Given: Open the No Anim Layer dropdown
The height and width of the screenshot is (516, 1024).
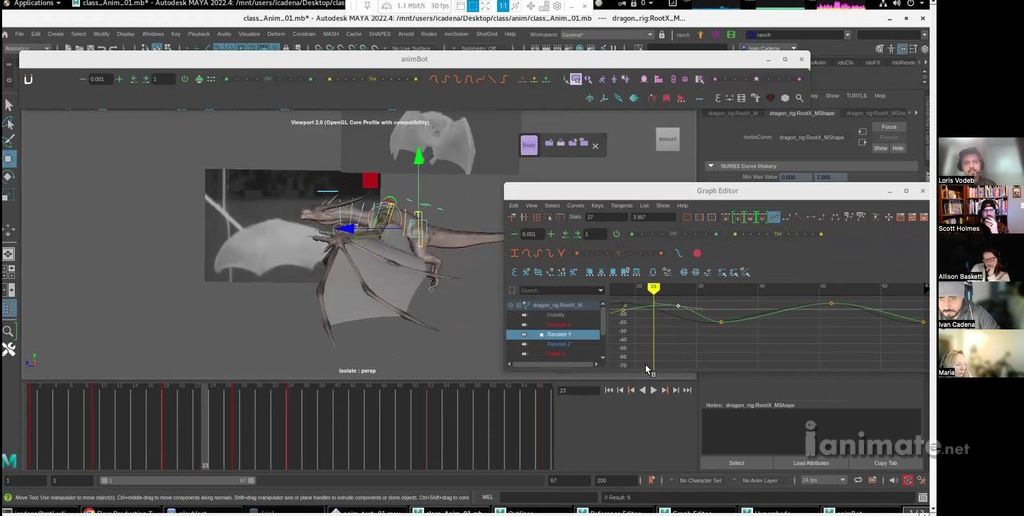Looking at the screenshot, I should tap(761, 480).
